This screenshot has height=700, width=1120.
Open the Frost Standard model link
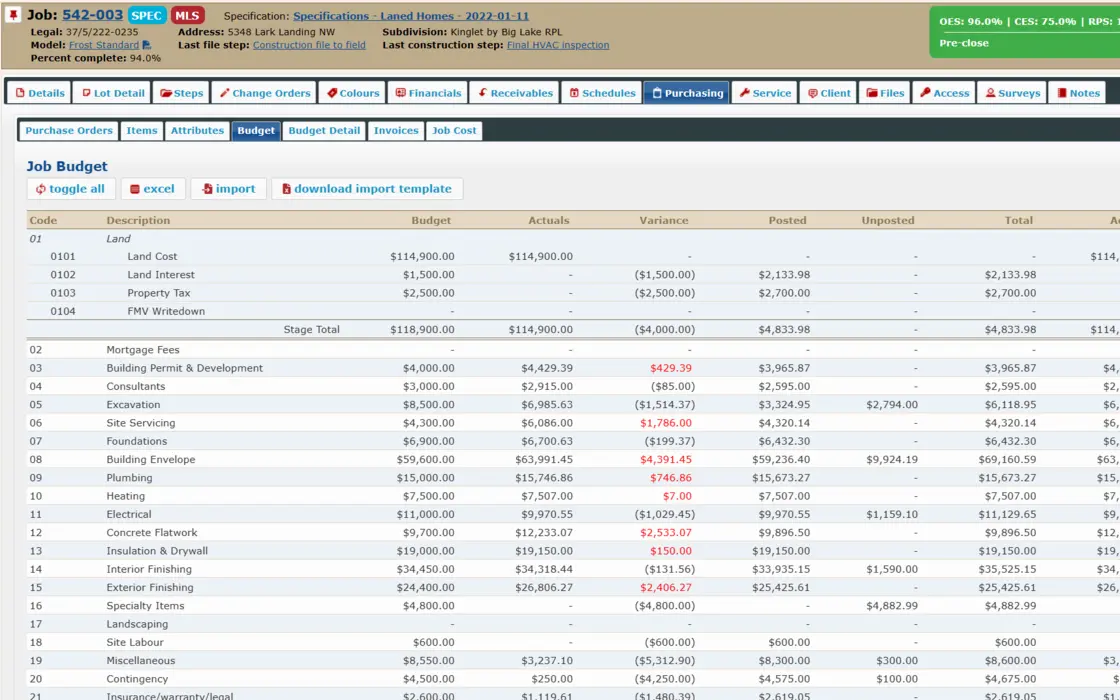pos(104,45)
